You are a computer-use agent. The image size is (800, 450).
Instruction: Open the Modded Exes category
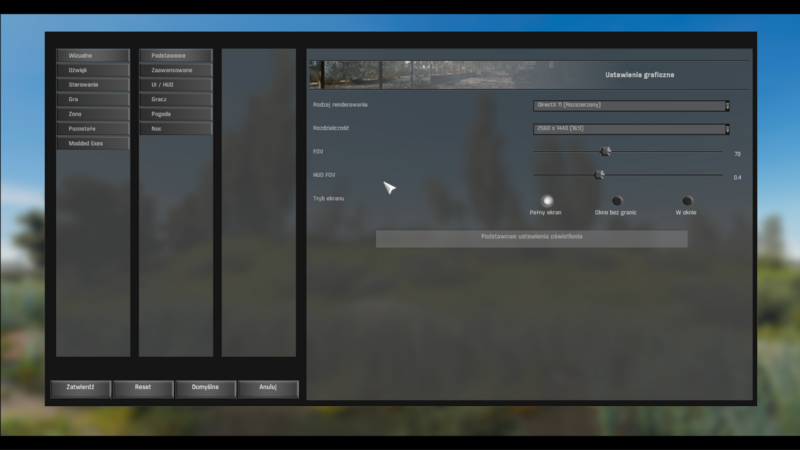coord(93,143)
